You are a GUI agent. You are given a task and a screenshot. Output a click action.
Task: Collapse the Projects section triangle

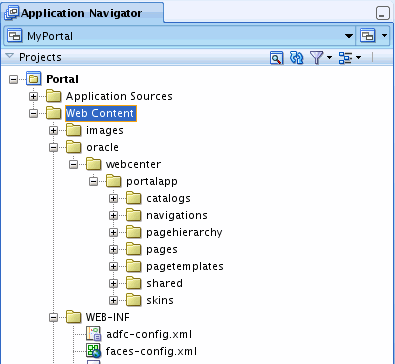tap(9, 56)
